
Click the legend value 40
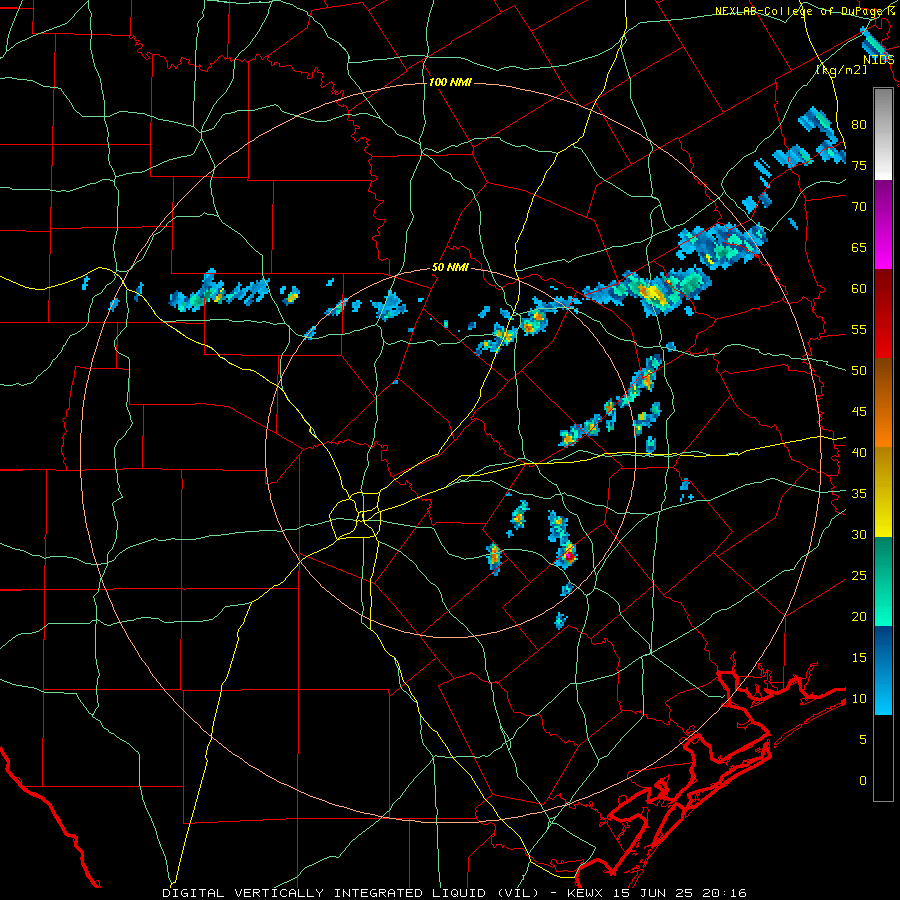pyautogui.click(x=859, y=452)
